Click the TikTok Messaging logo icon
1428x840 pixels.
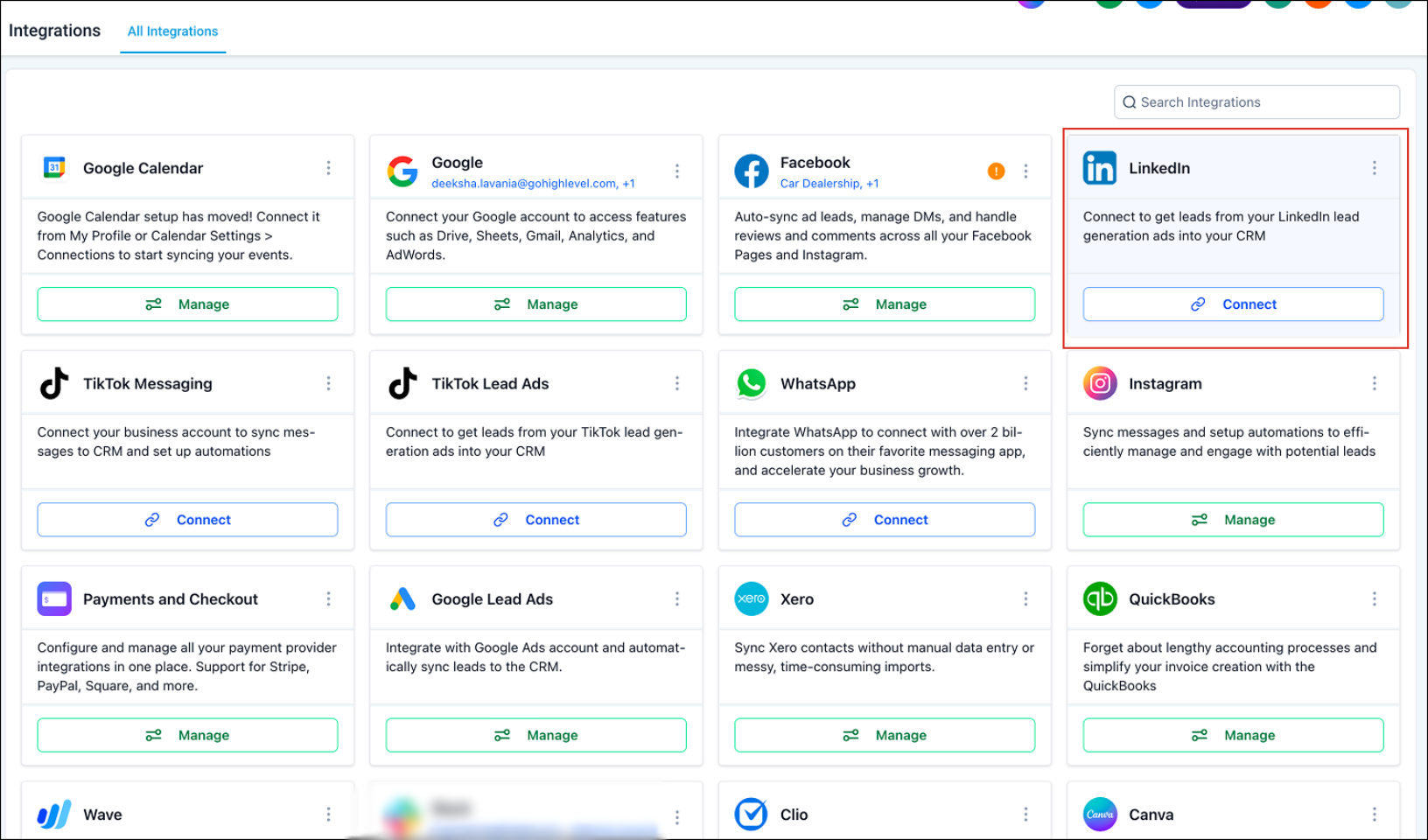[x=54, y=383]
